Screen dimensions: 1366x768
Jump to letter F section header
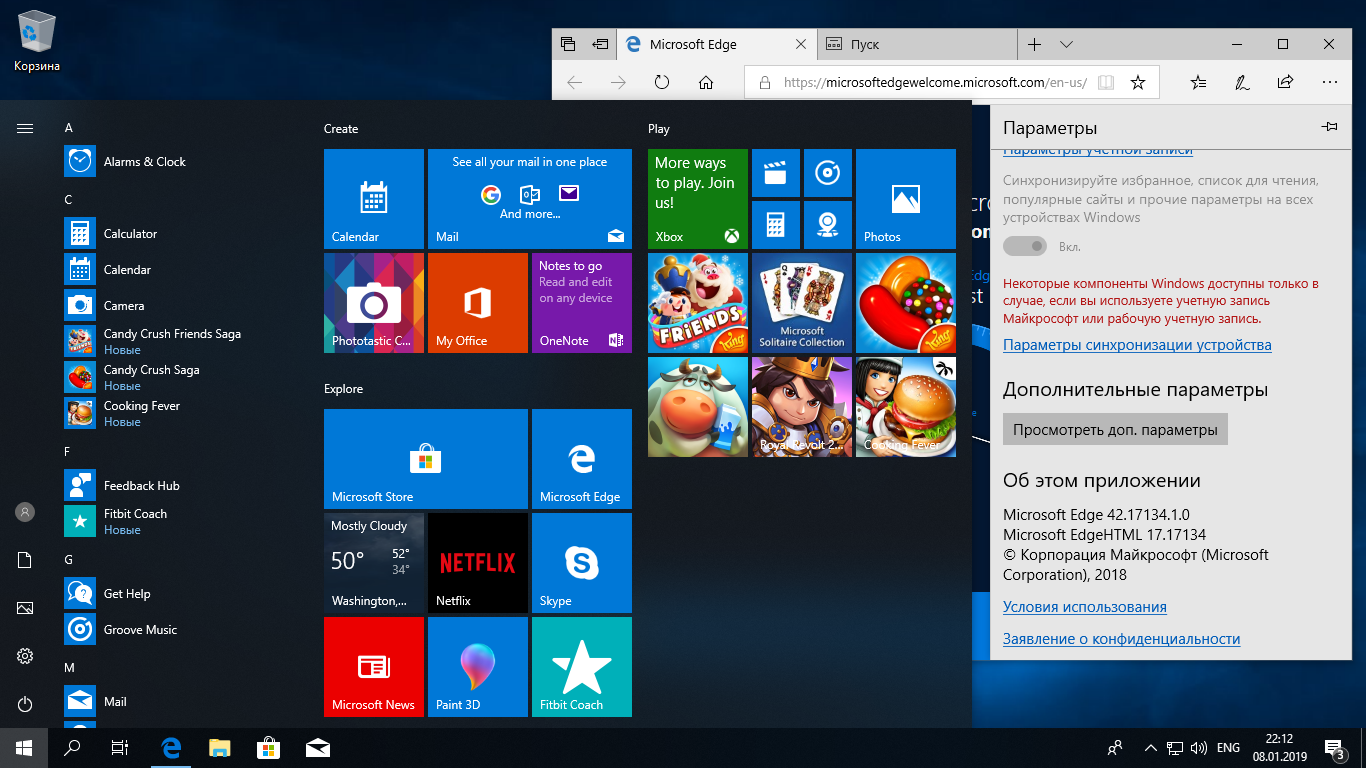pos(68,452)
